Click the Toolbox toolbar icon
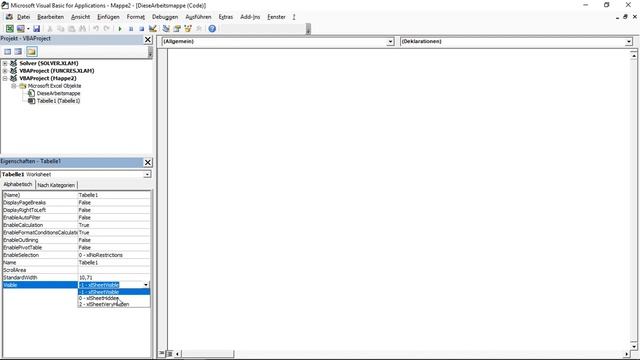This screenshot has width=640, height=360. [x=199, y=29]
